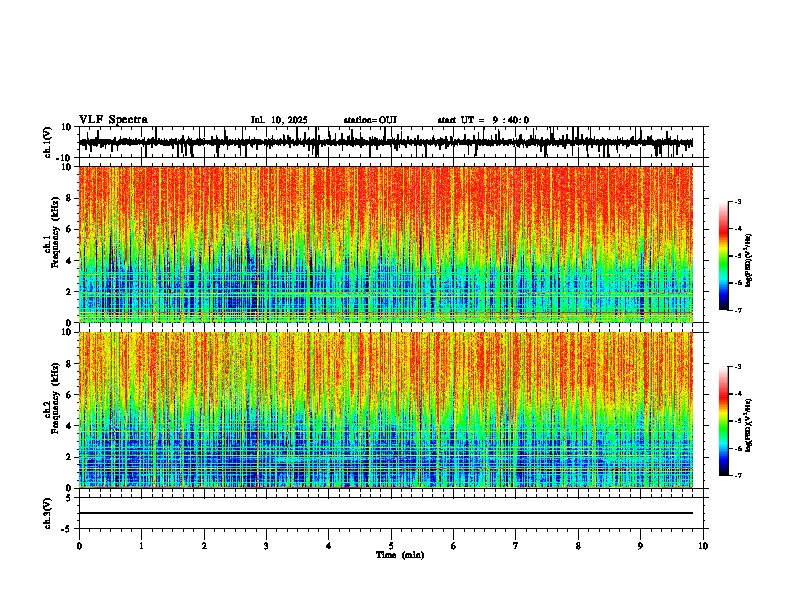Click the '8' kHz tick on ch.1 frequency axis
Image resolution: width=792 pixels, height=612 pixels.
(70, 198)
